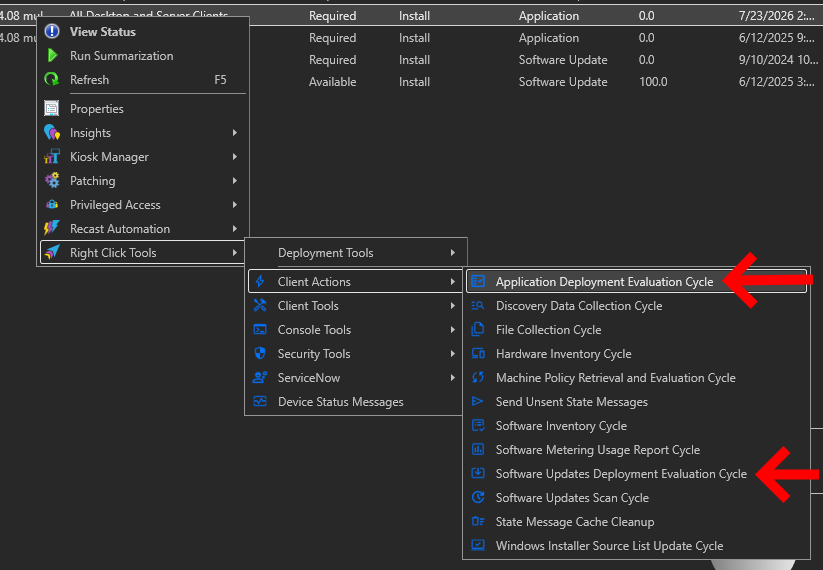Choose the Refresh menu entry
Image resolution: width=823 pixels, height=570 pixels.
143,80
